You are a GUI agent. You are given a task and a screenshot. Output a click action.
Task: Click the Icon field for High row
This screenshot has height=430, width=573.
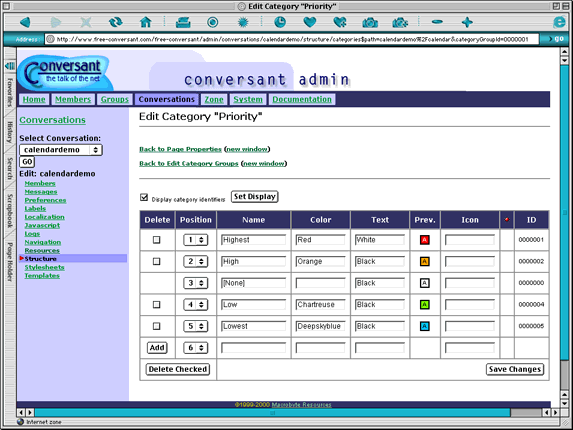click(x=470, y=262)
